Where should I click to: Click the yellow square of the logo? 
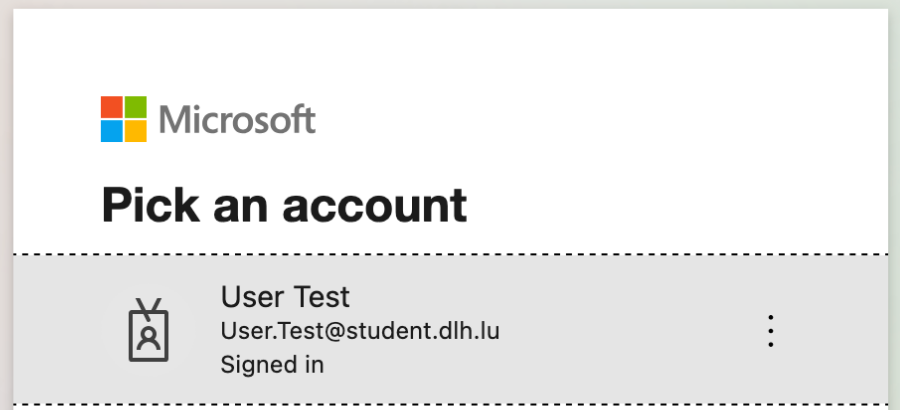pyautogui.click(x=136, y=131)
